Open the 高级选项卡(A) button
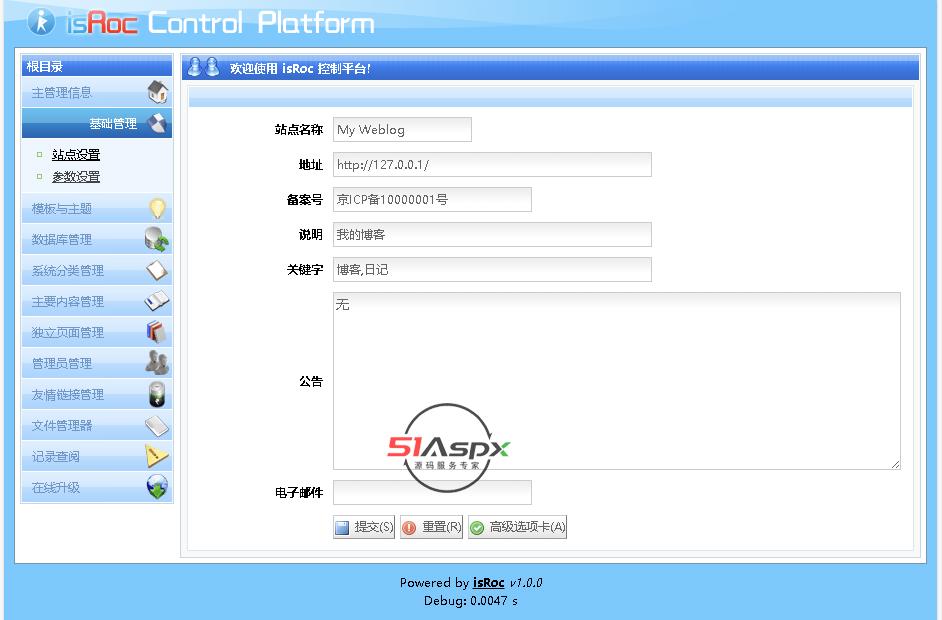This screenshot has width=942, height=620. pyautogui.click(x=517, y=527)
